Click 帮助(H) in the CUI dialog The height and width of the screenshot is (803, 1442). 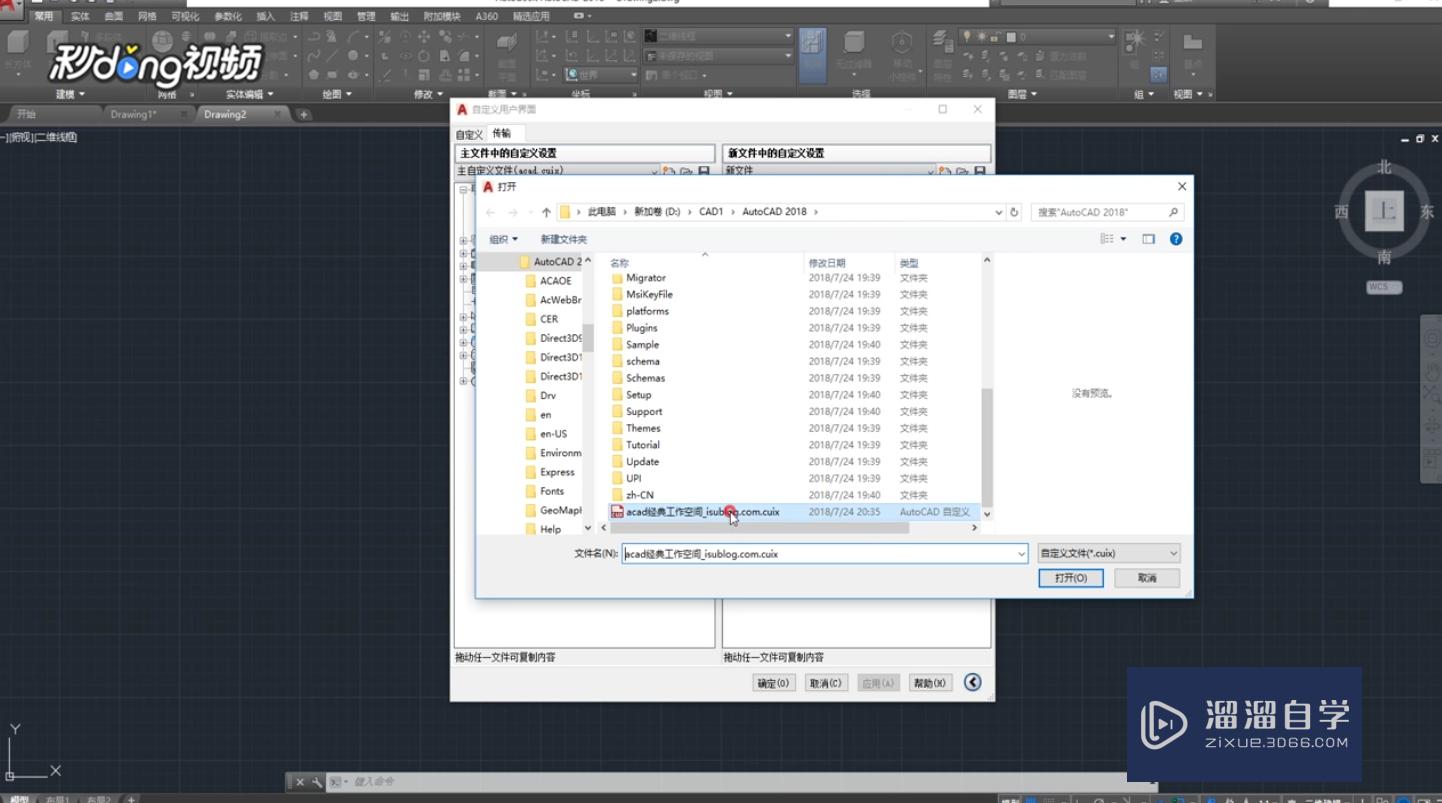coord(929,683)
